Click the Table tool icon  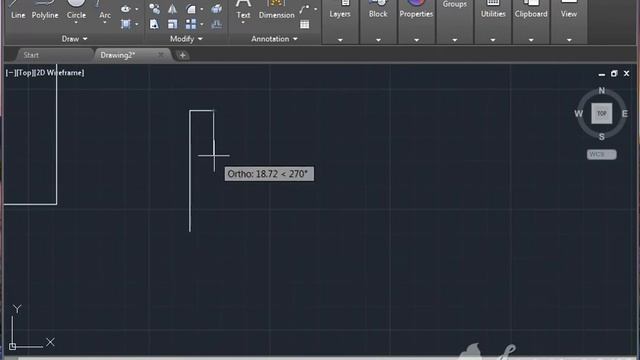(x=304, y=24)
